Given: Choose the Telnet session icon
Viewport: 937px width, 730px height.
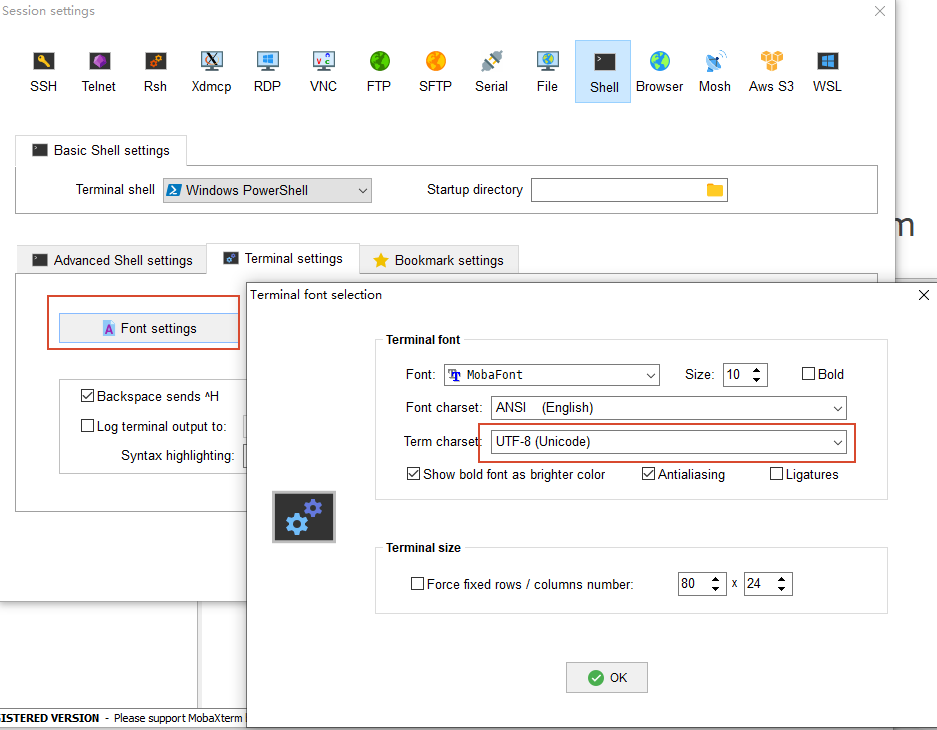Looking at the screenshot, I should 99,72.
